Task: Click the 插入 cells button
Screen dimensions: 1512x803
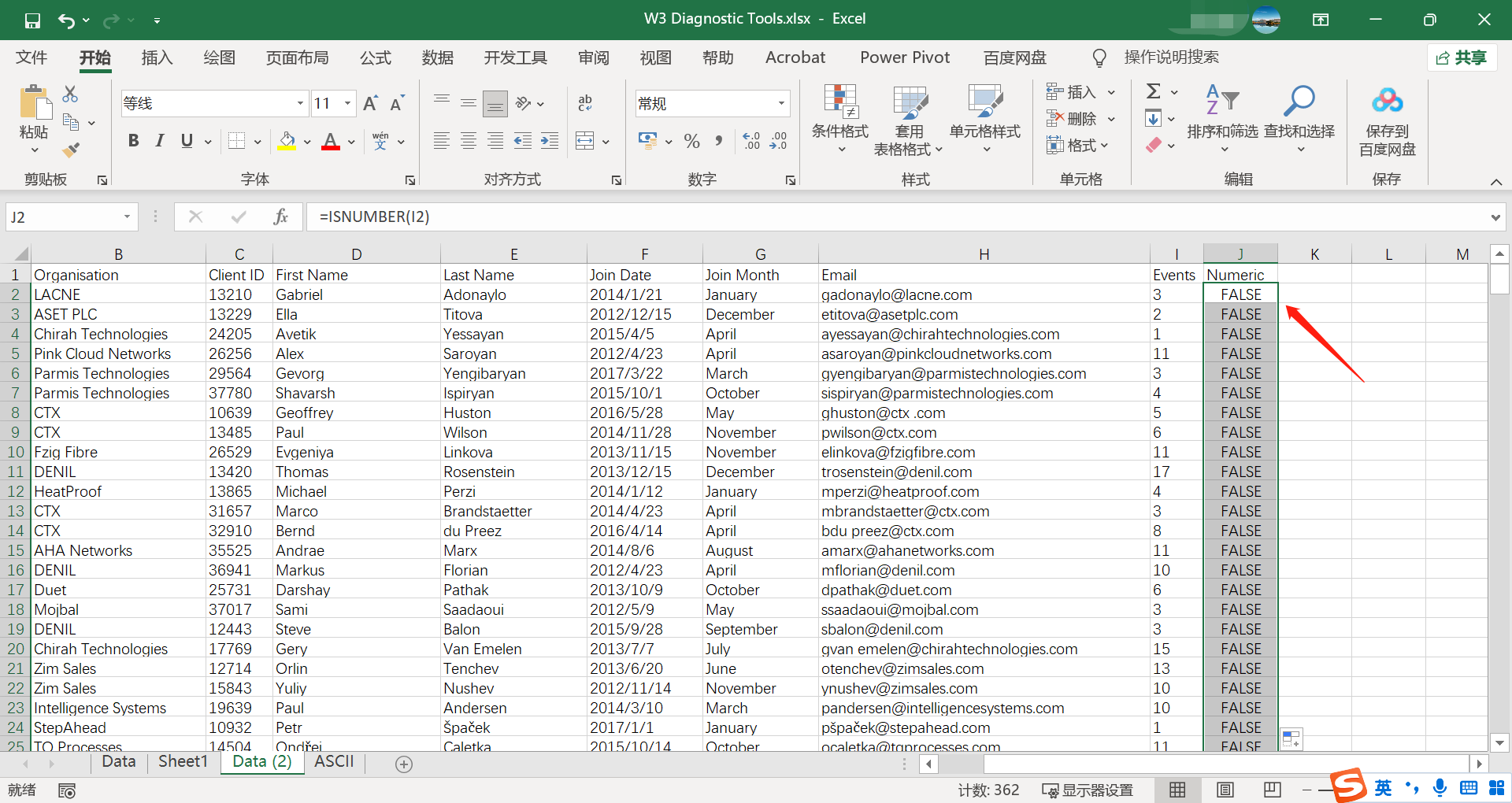Action: pos(1080,92)
